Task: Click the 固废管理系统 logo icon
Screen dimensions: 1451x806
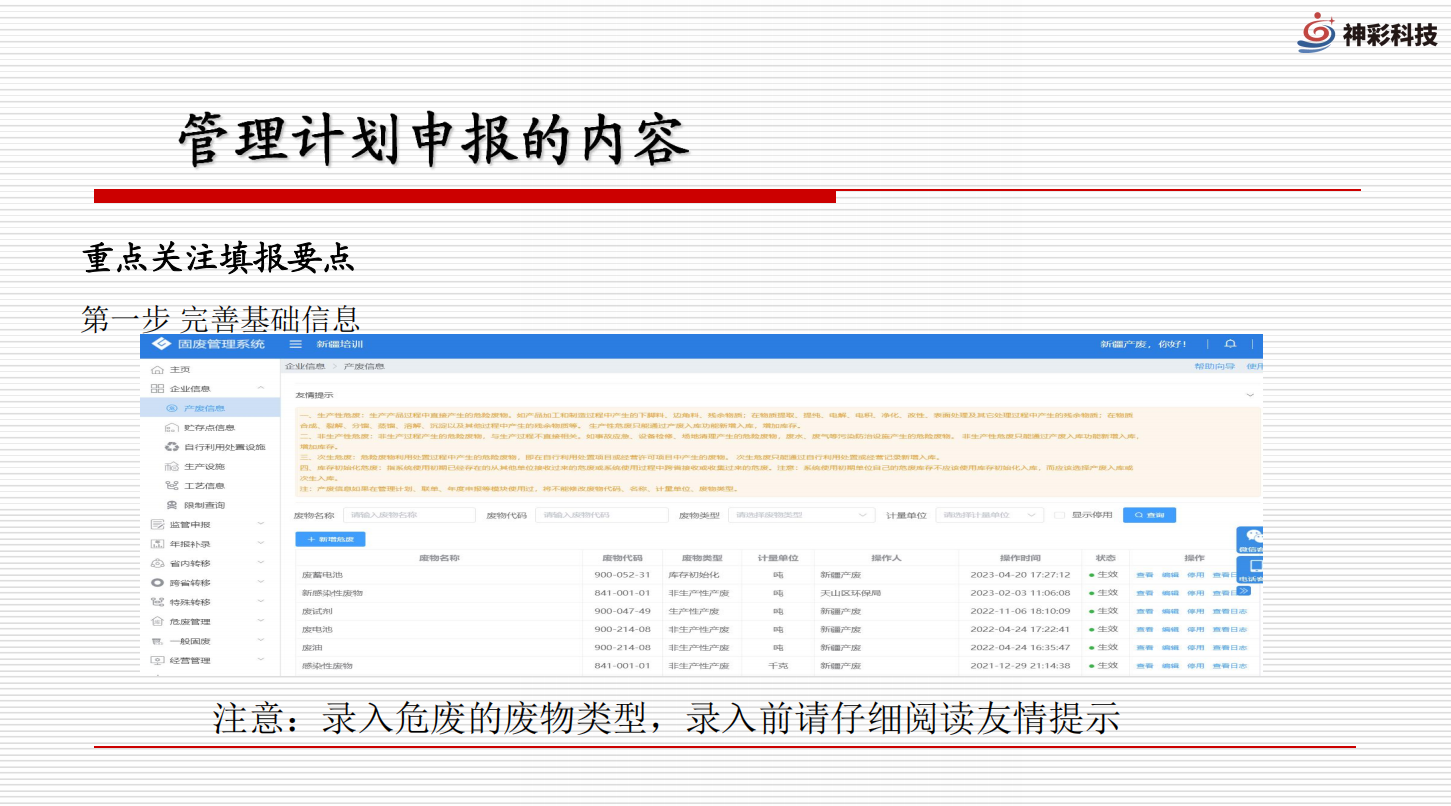Action: [161, 344]
